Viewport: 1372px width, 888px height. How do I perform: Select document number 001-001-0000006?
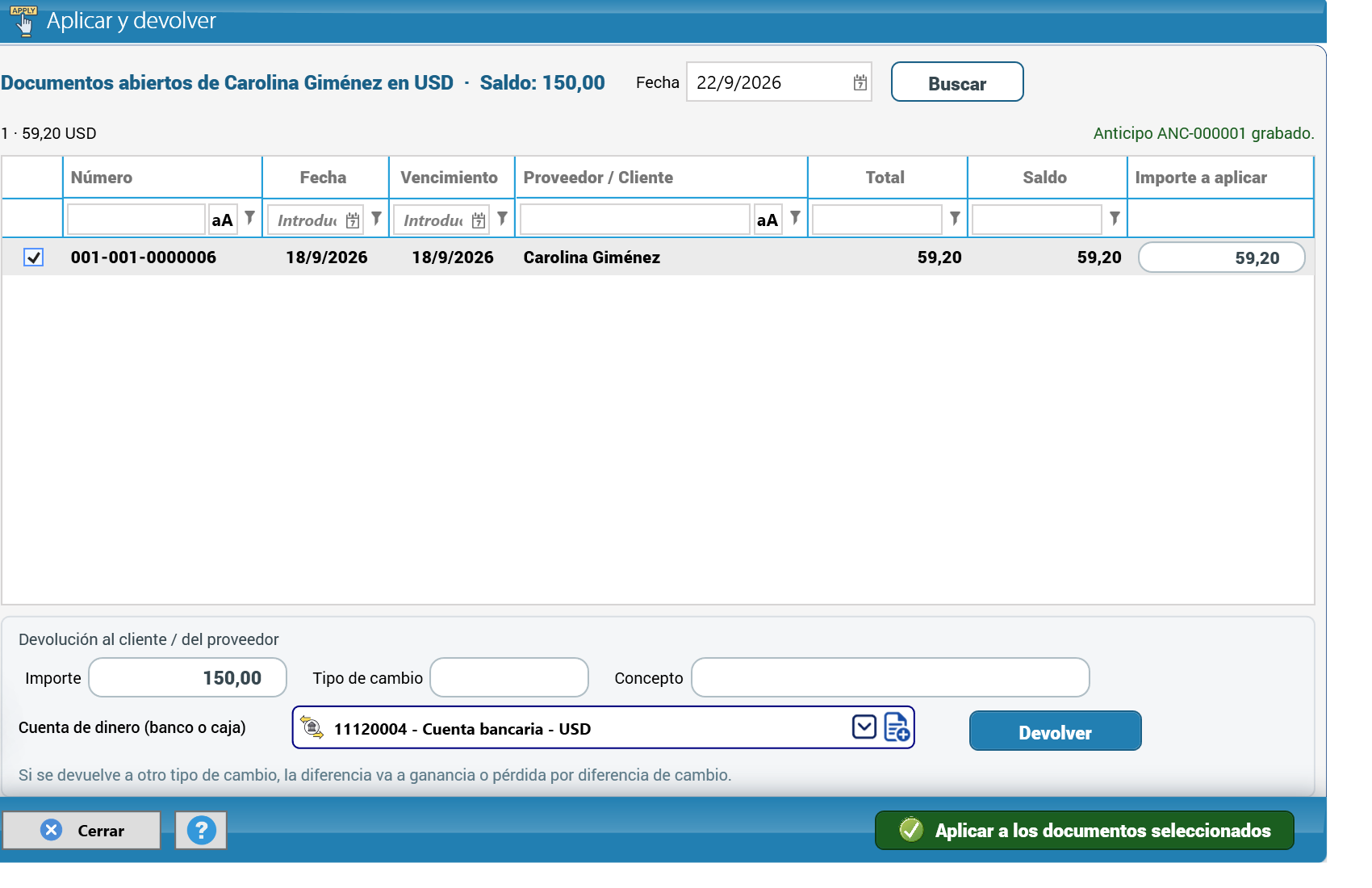(144, 258)
